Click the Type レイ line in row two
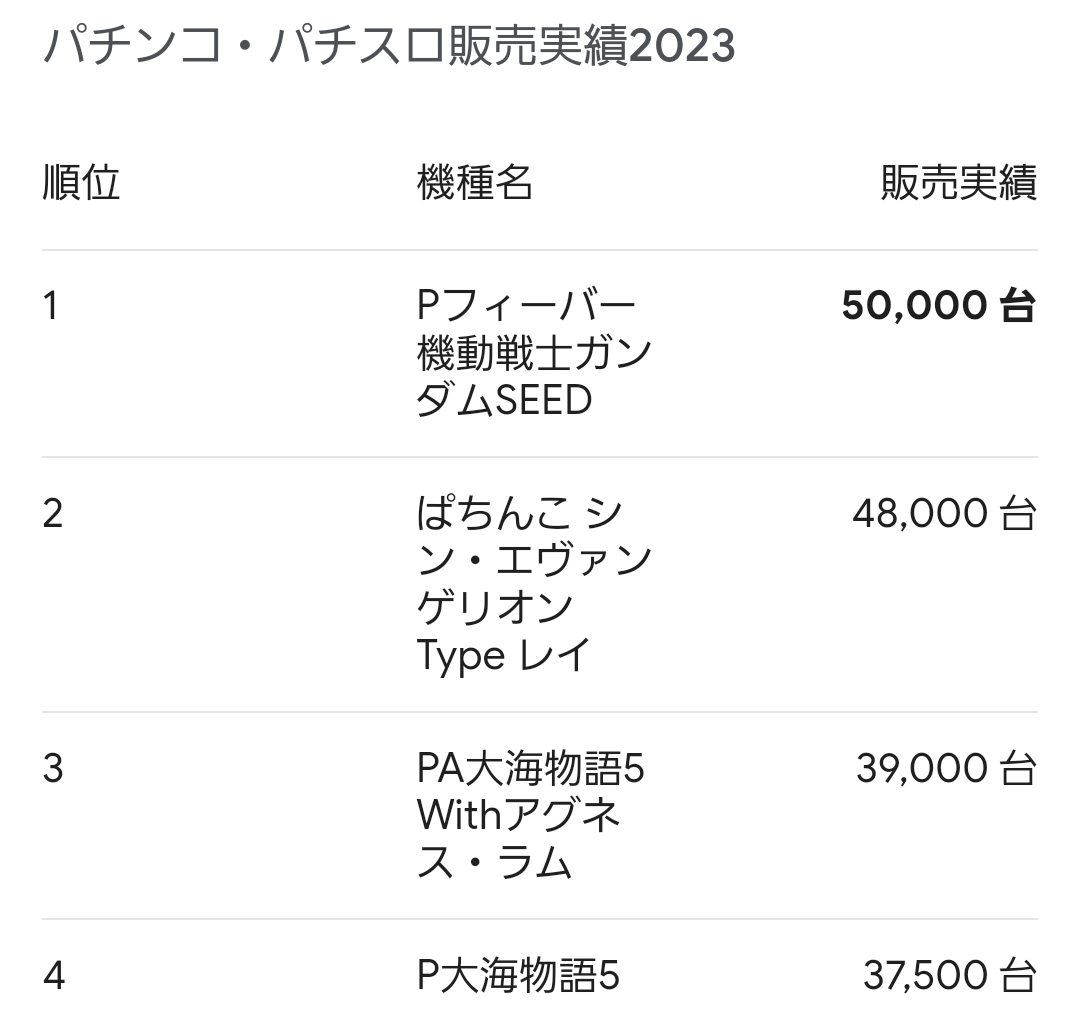Image resolution: width=1080 pixels, height=1013 pixels. 504,656
